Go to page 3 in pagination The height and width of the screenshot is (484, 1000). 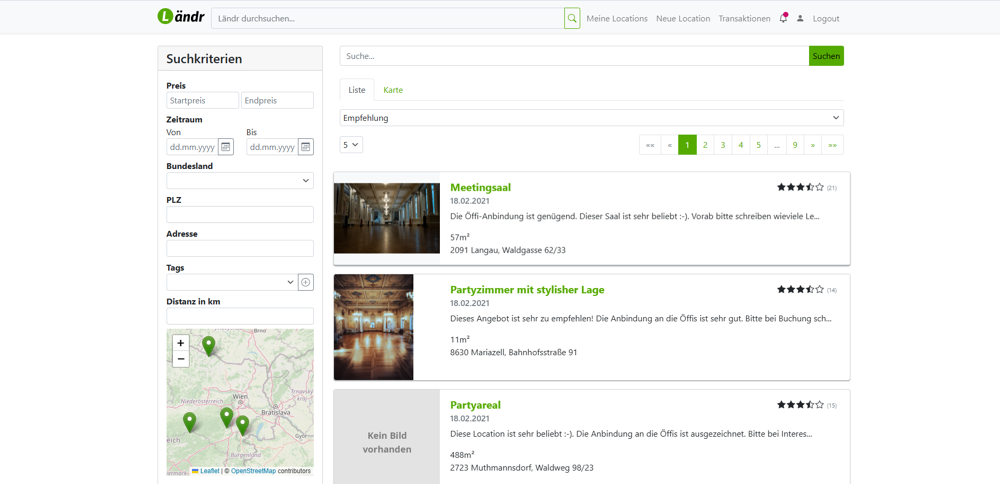723,145
